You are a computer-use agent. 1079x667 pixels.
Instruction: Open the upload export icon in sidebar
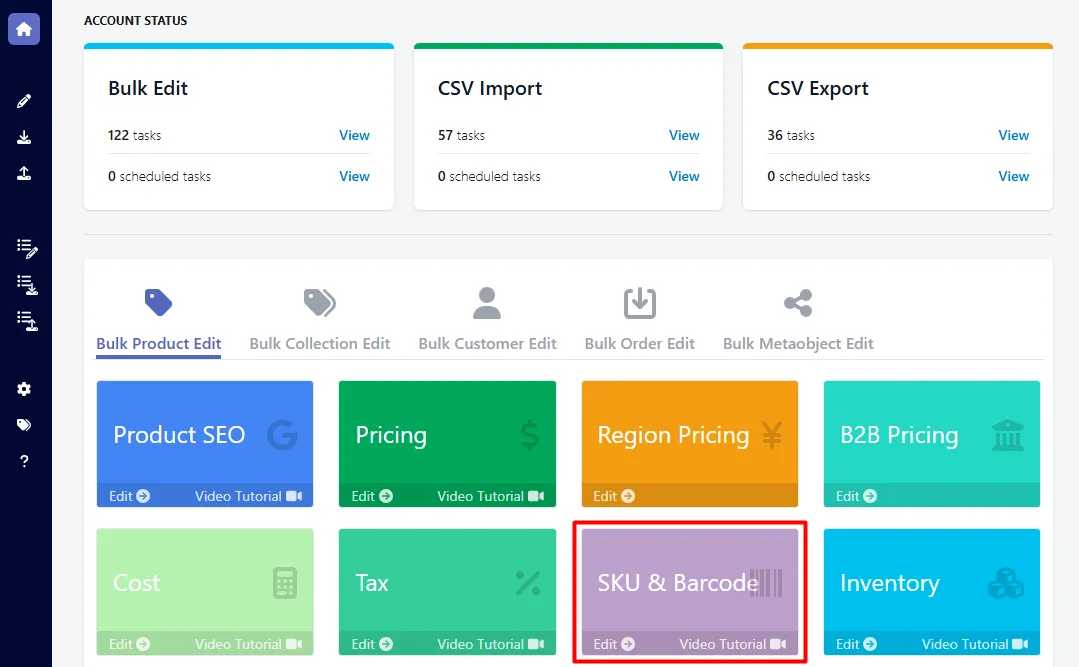[x=24, y=173]
